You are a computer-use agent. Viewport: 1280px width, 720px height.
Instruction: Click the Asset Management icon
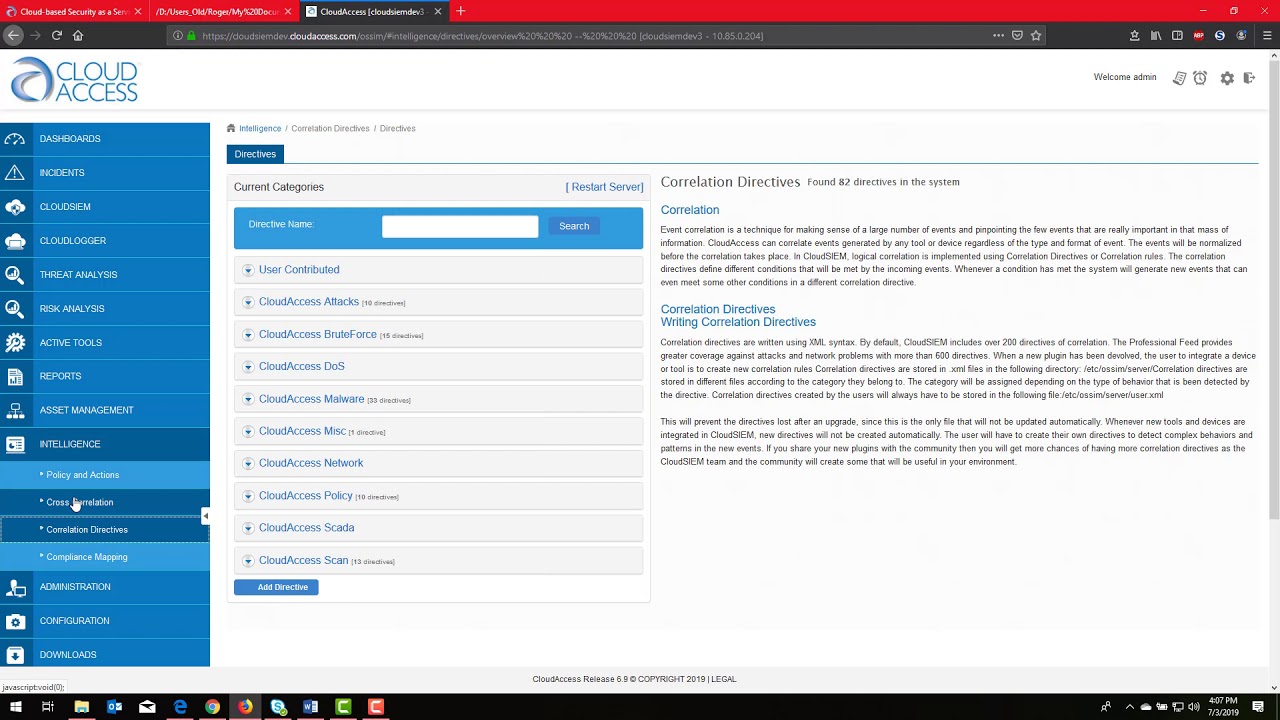pos(15,410)
